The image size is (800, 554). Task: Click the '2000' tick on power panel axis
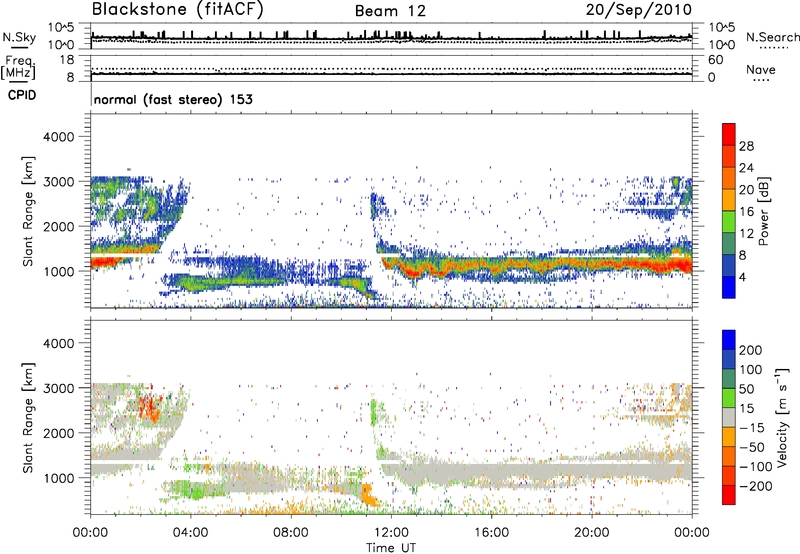(x=58, y=226)
